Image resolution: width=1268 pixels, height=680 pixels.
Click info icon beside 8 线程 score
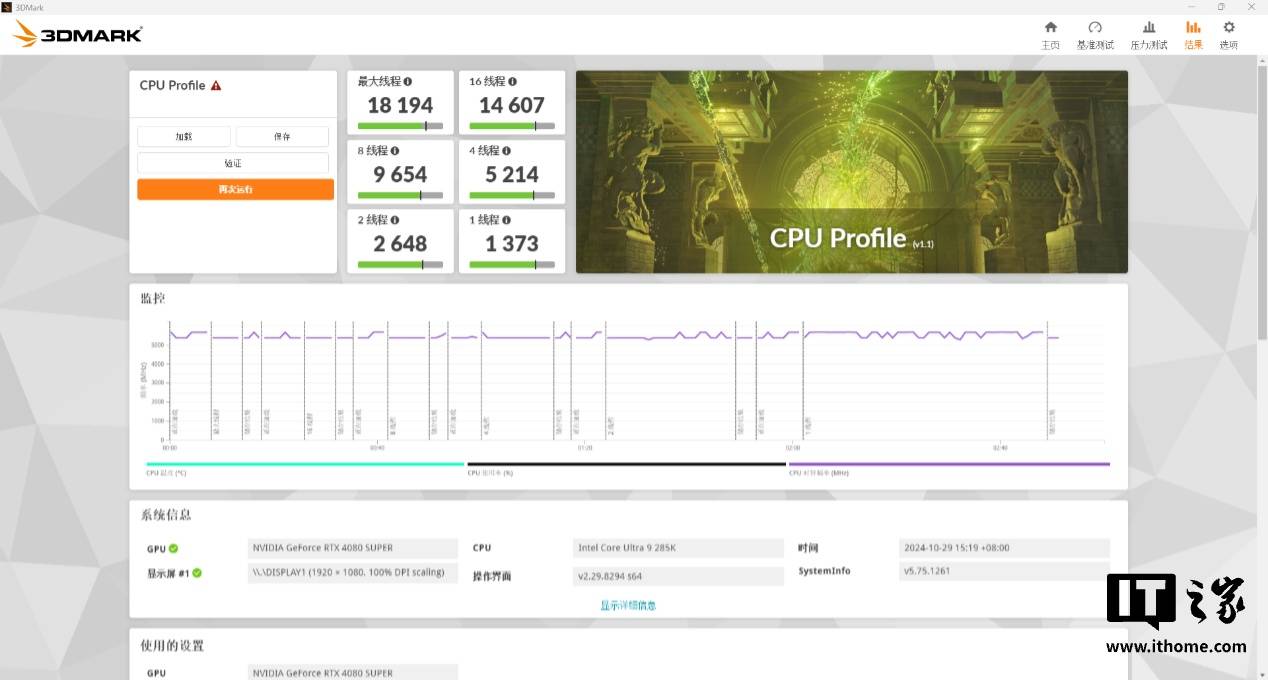pyautogui.click(x=395, y=150)
